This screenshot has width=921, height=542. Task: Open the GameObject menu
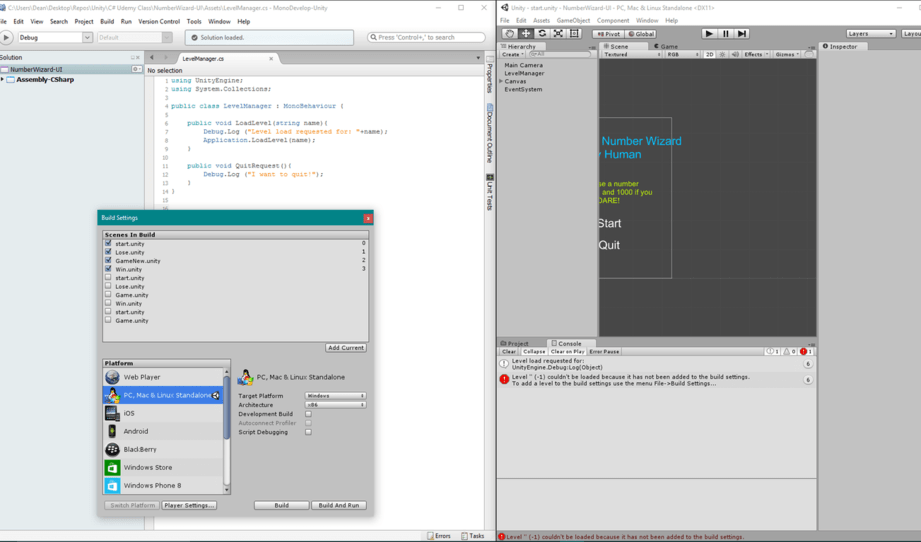[573, 20]
